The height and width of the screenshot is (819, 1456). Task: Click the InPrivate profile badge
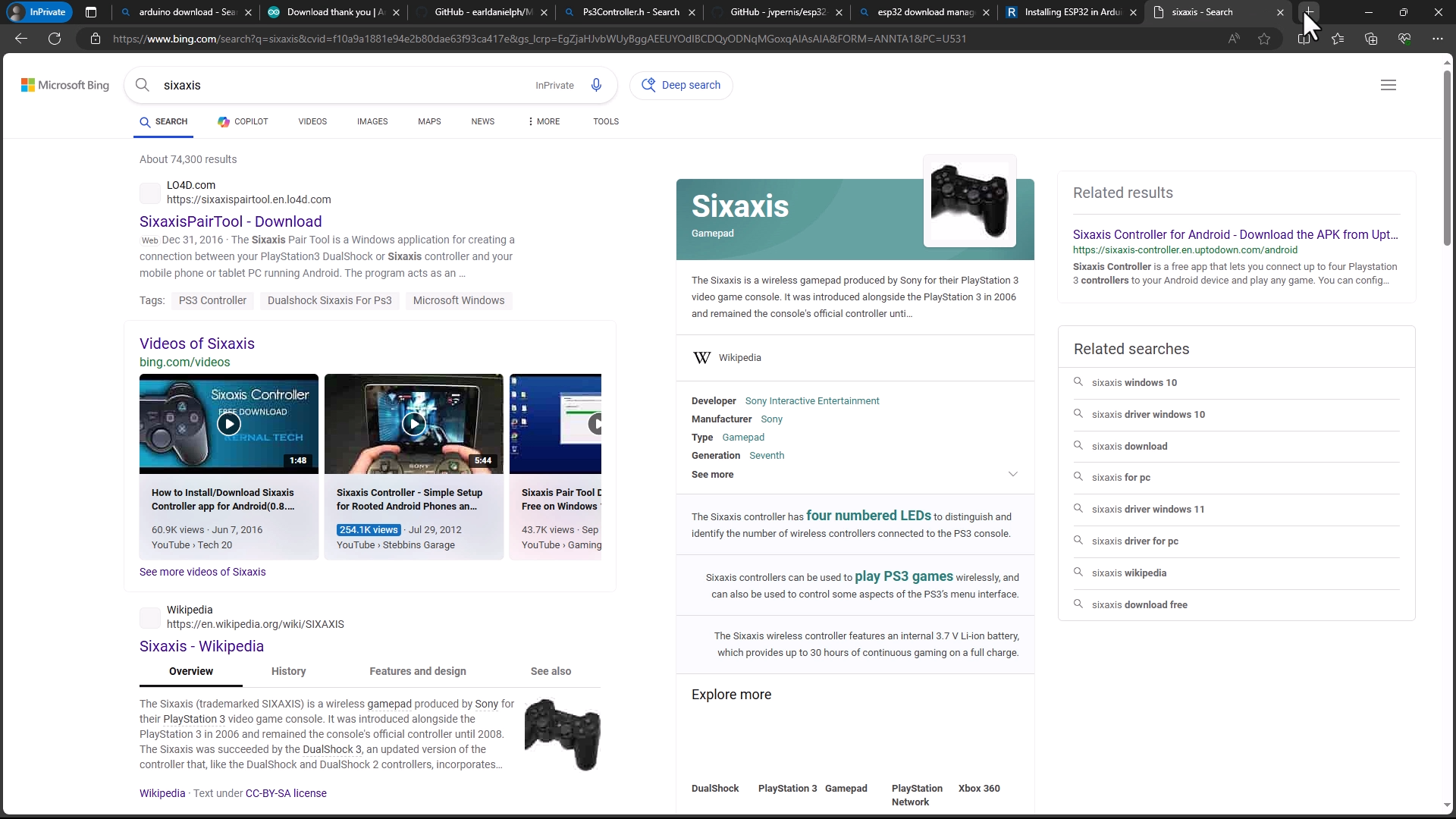[38, 12]
